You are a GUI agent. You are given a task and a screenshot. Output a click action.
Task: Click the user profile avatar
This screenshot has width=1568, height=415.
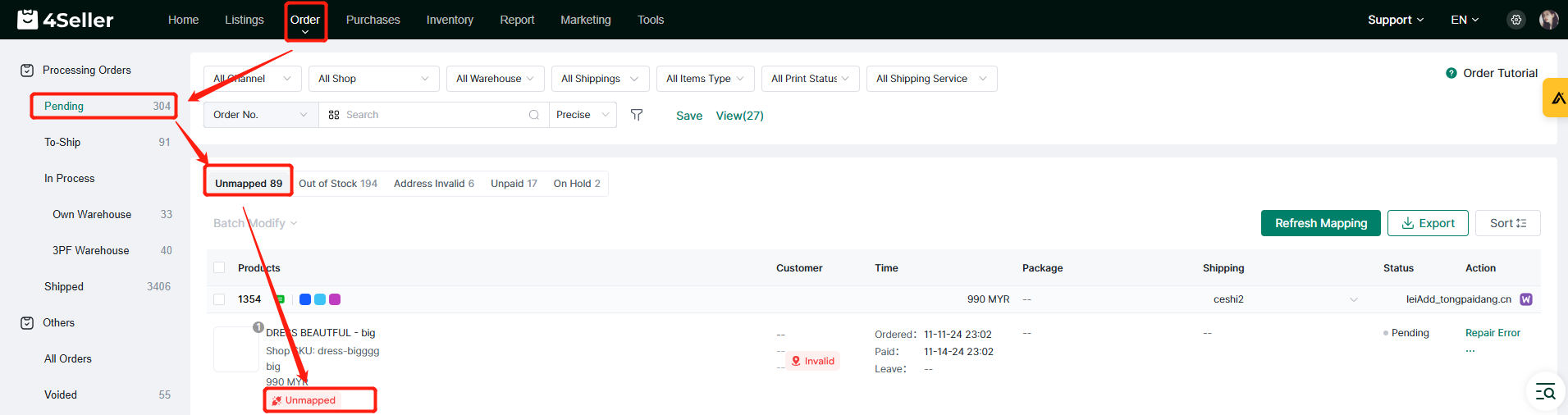(x=1548, y=20)
